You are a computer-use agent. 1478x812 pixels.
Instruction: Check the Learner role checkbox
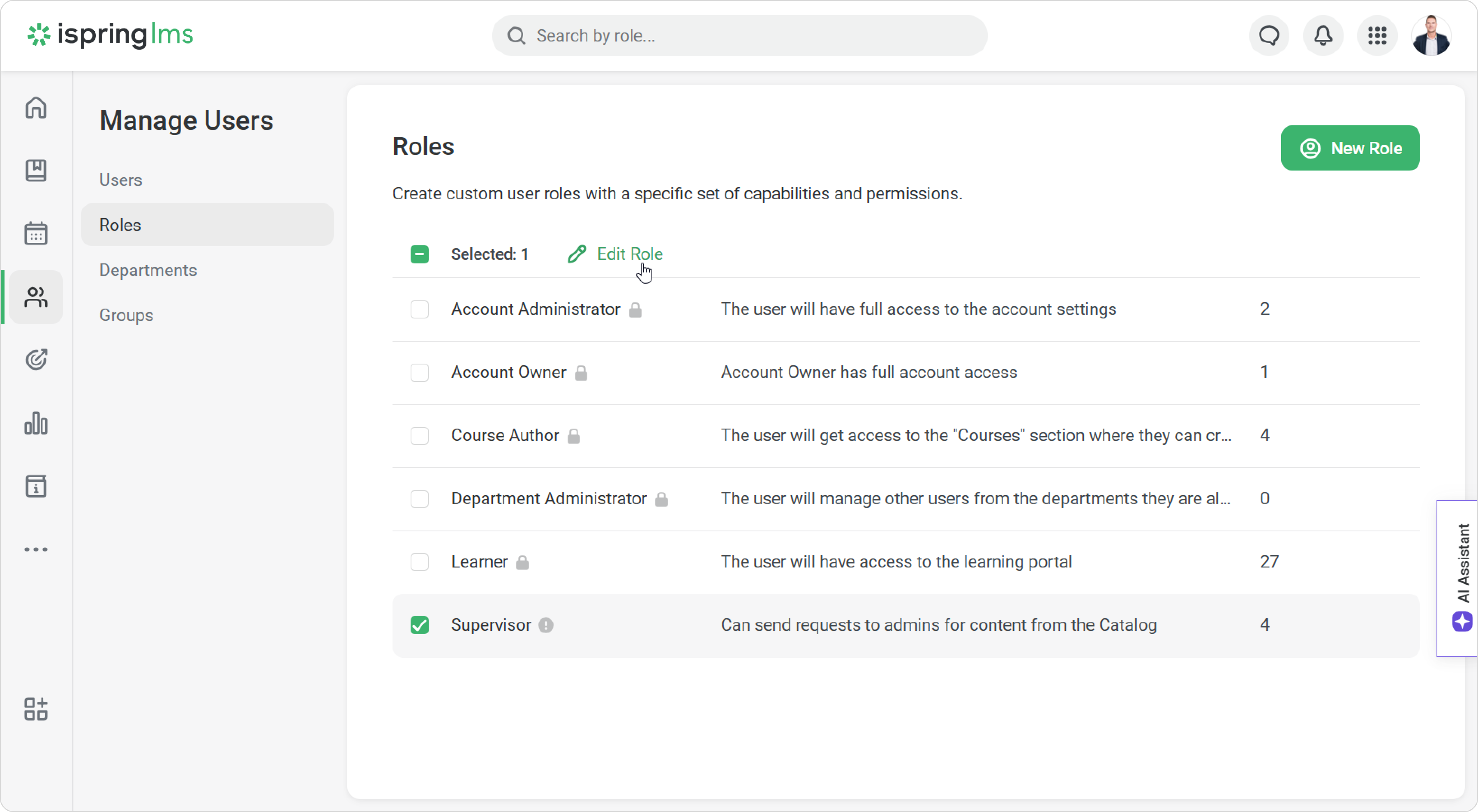coord(419,562)
